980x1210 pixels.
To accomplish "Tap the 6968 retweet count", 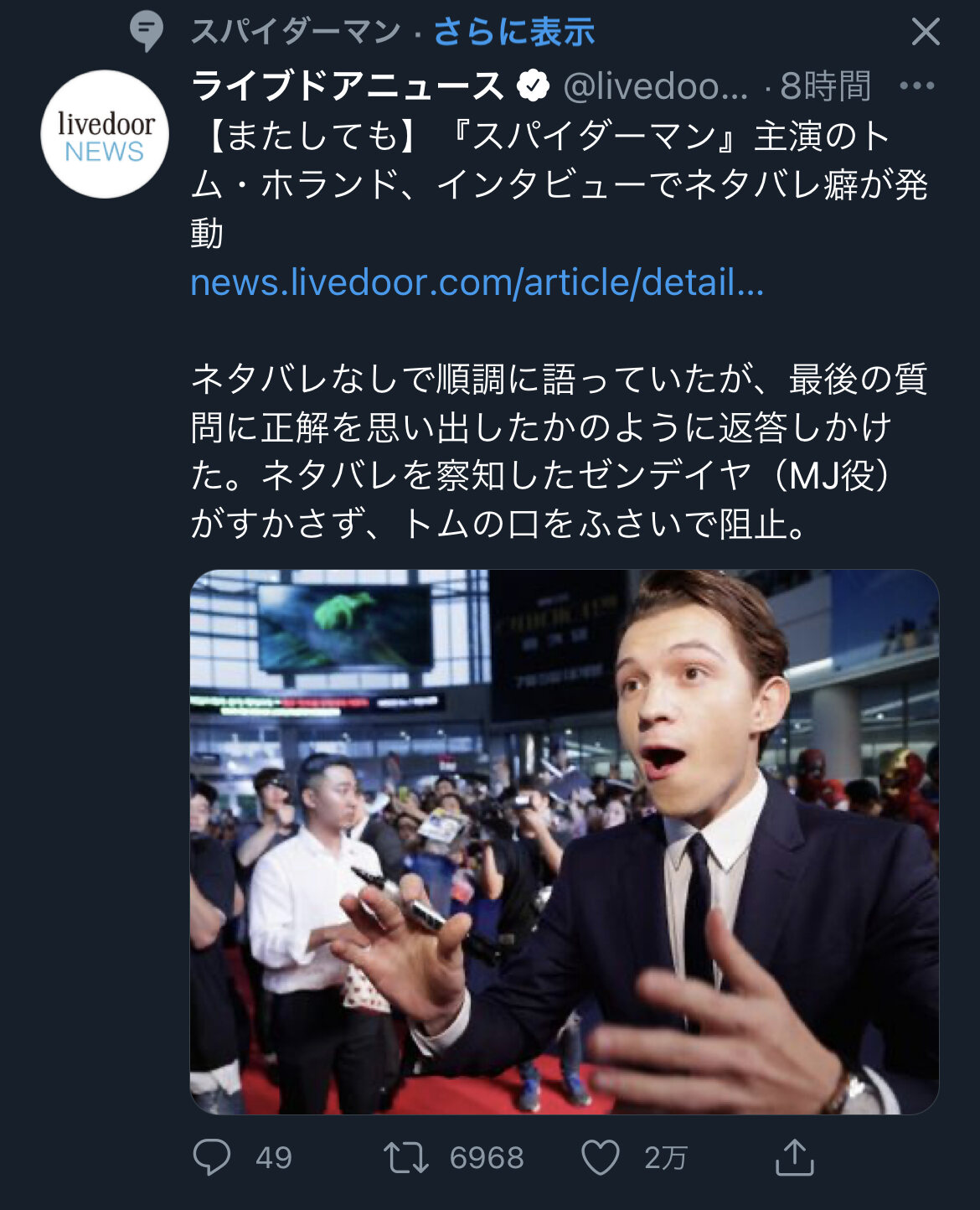I will tap(487, 1158).
